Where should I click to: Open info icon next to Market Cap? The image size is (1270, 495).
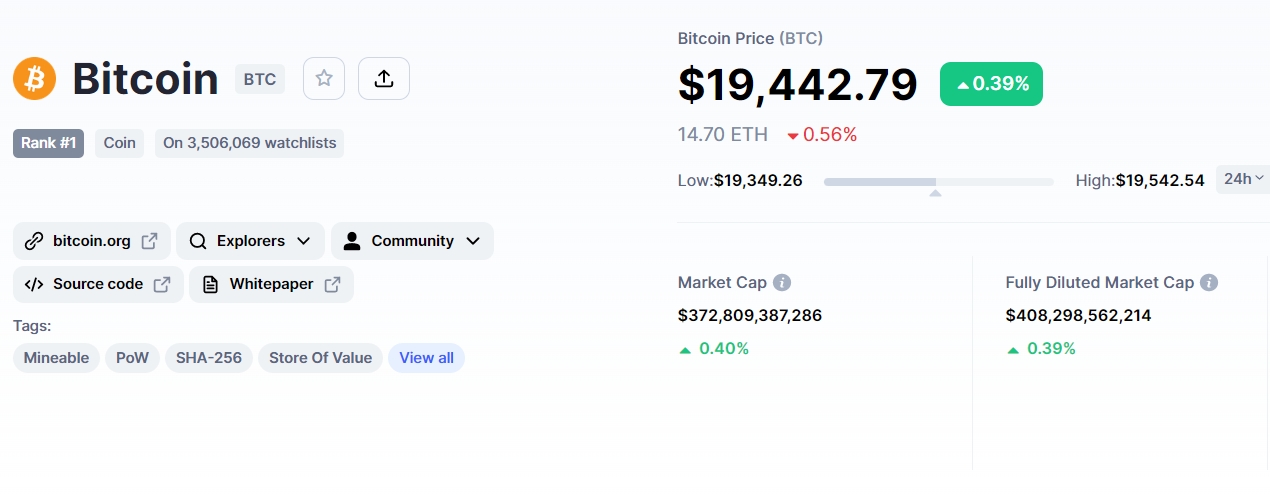click(x=782, y=283)
